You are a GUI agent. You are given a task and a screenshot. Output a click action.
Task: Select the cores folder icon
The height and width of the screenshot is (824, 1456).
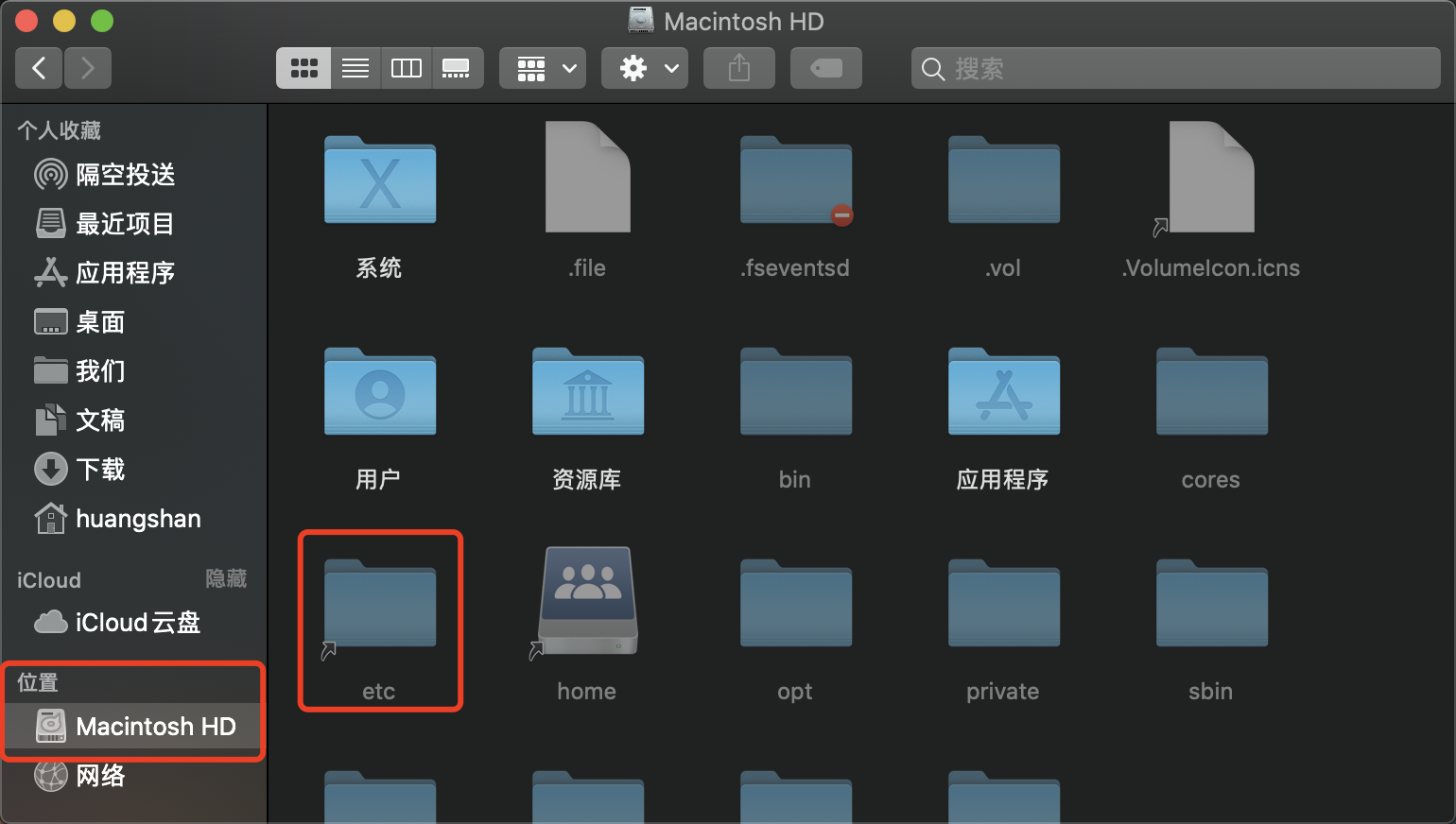(1212, 391)
